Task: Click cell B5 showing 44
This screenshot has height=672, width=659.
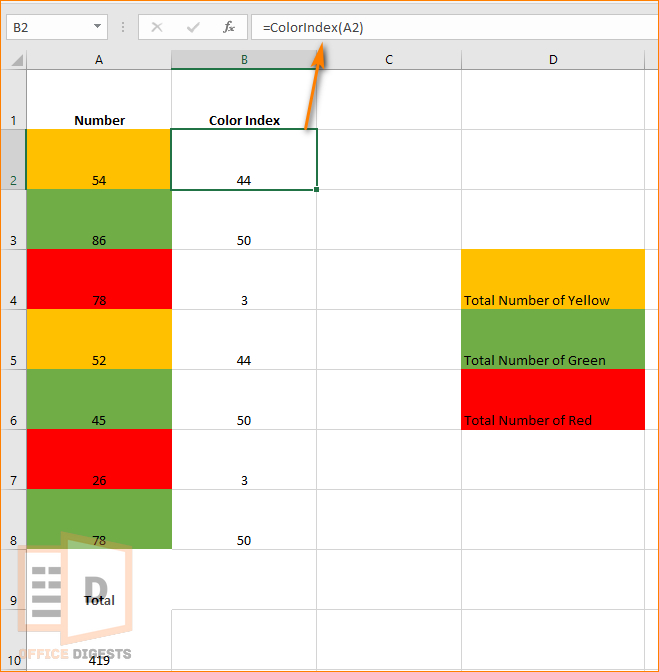Action: (244, 339)
